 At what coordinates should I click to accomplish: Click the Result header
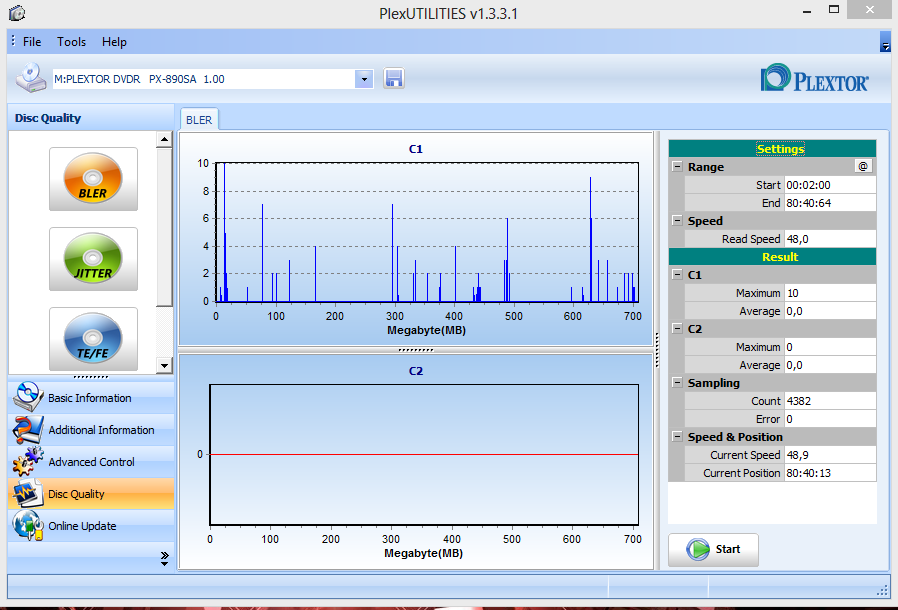(x=772, y=257)
